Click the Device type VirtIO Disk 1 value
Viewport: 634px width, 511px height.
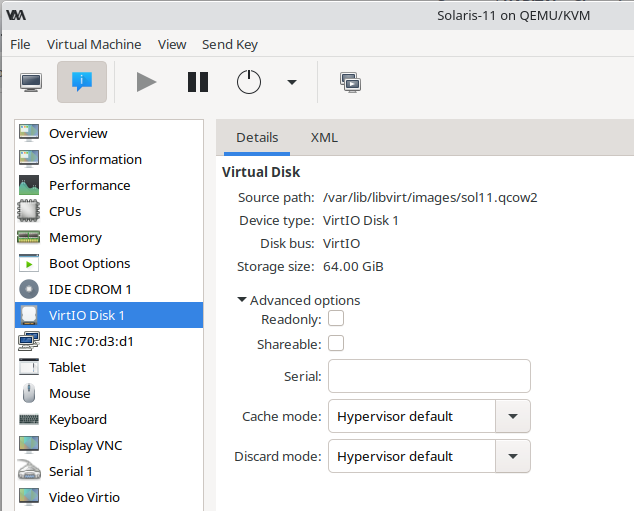360,220
